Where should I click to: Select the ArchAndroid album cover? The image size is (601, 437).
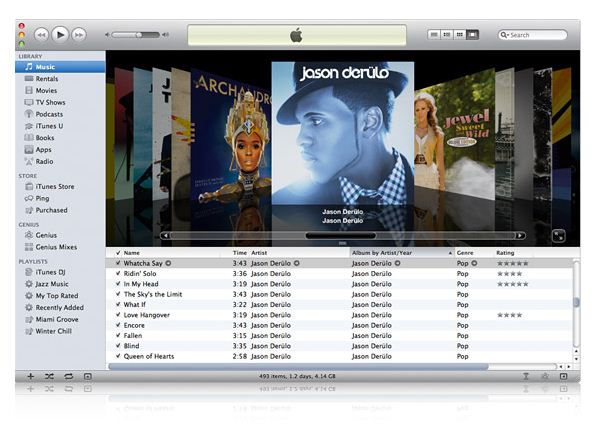(231, 135)
